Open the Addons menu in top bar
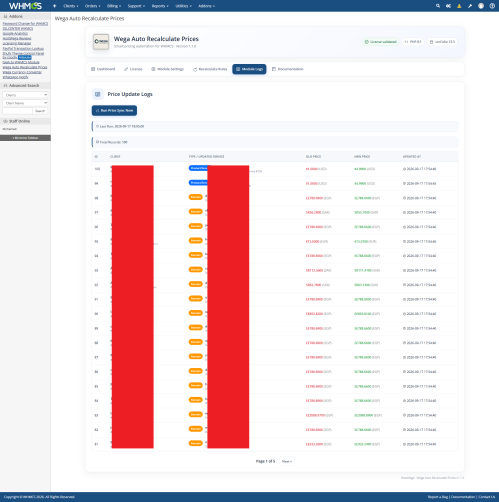 206,6
